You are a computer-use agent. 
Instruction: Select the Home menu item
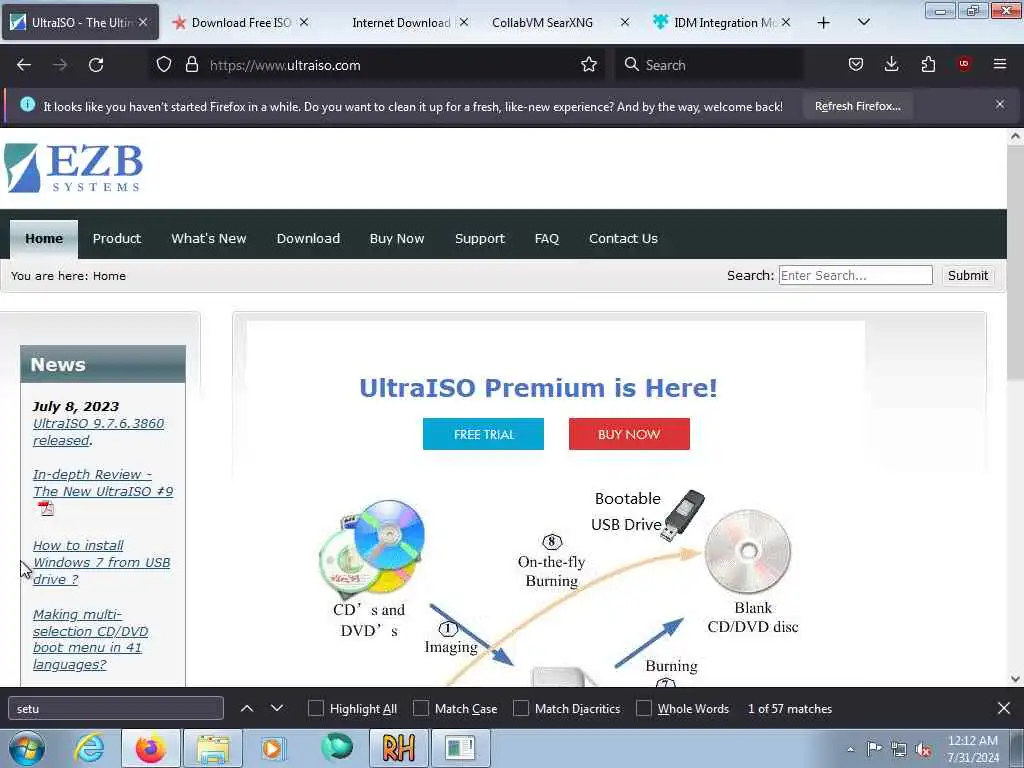44,239
